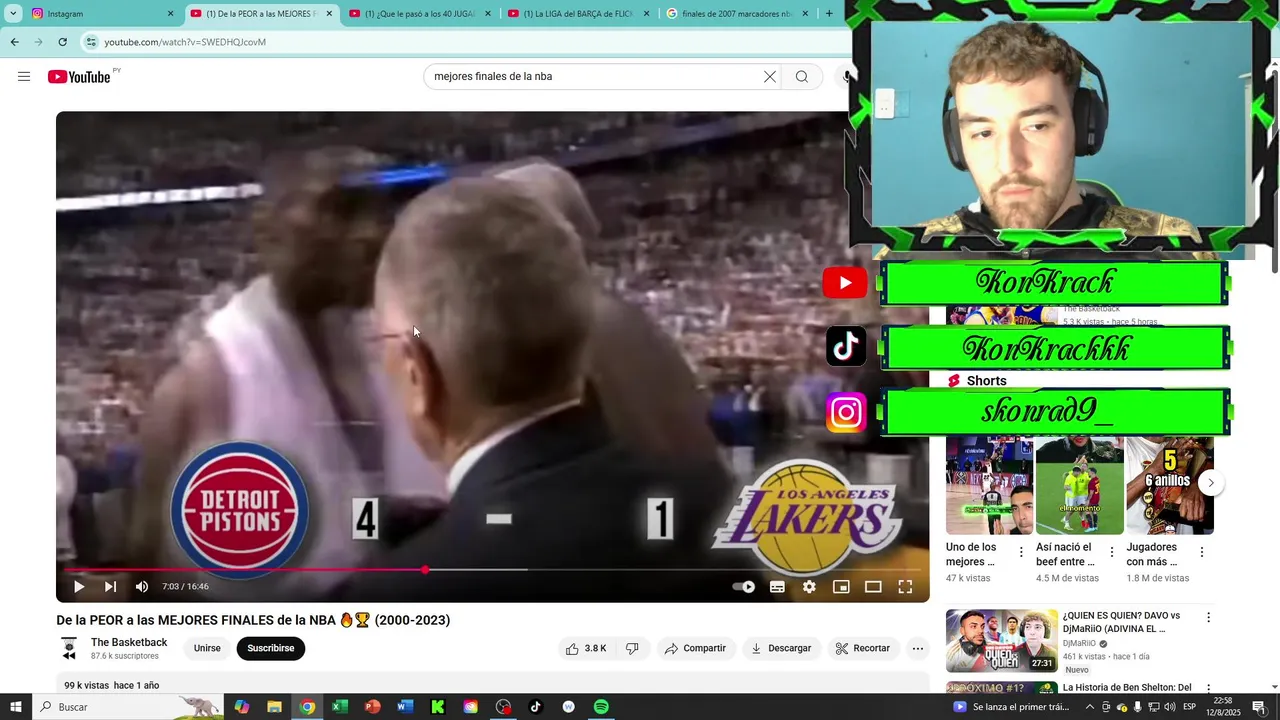Open the 'Jugadores con más' Short thumbnail

pos(1170,485)
